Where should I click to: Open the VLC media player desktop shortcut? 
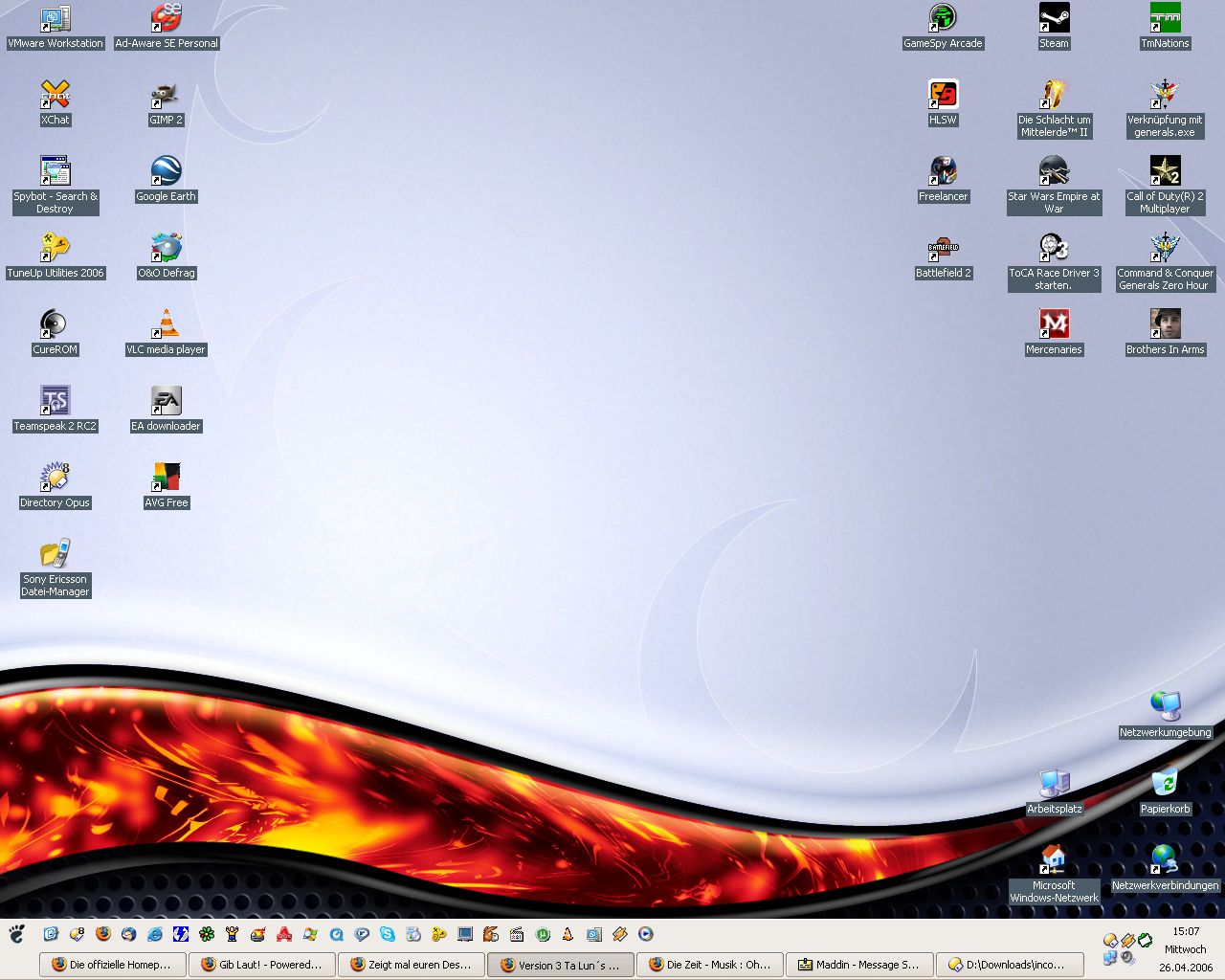pos(166,325)
